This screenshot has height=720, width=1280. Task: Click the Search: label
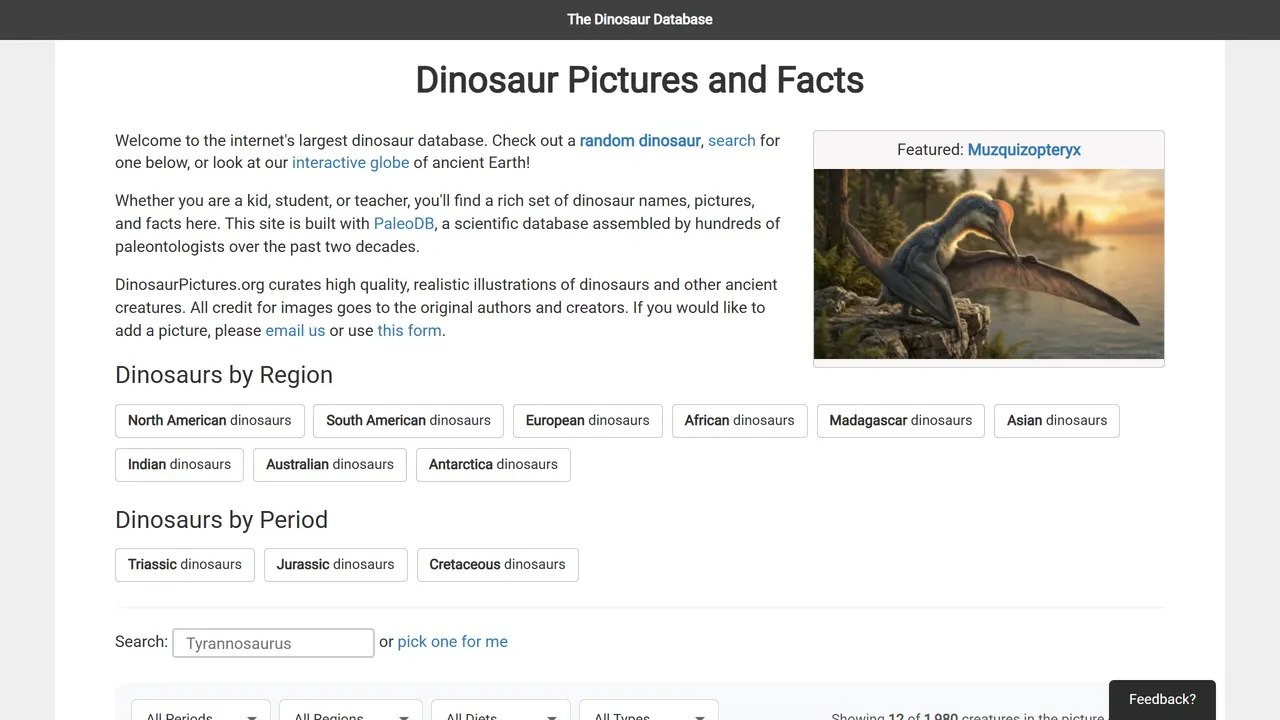point(141,642)
